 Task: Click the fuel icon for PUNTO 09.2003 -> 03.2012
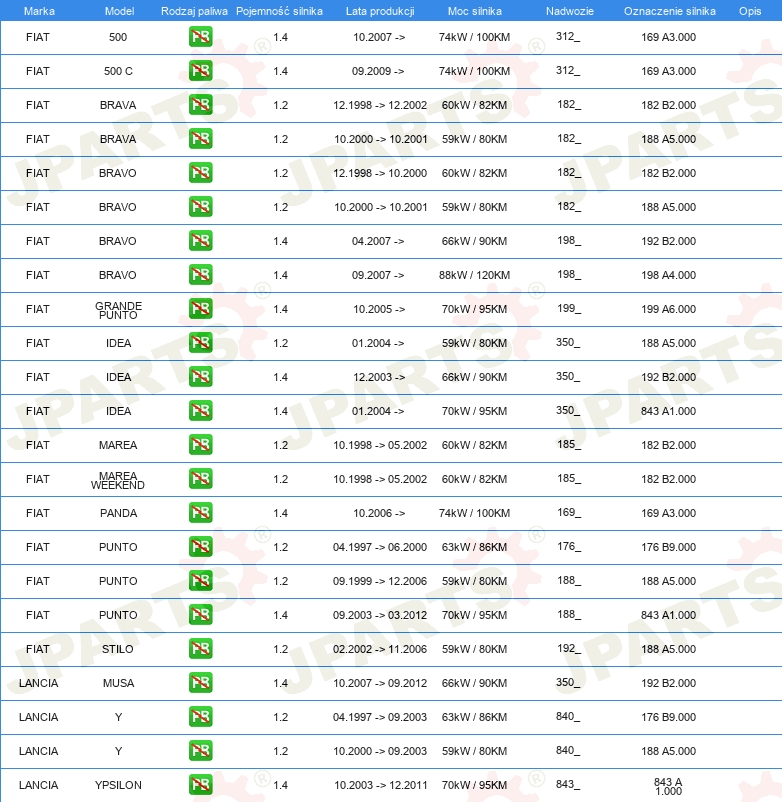coord(200,615)
